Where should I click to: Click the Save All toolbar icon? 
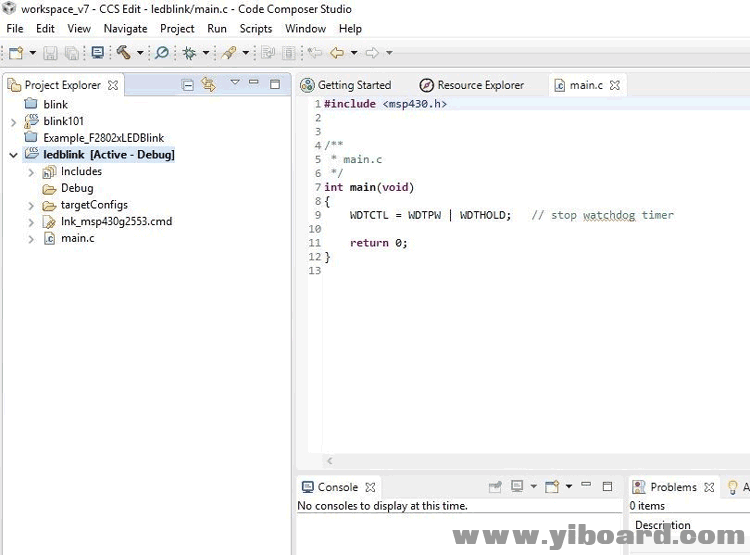[x=71, y=53]
